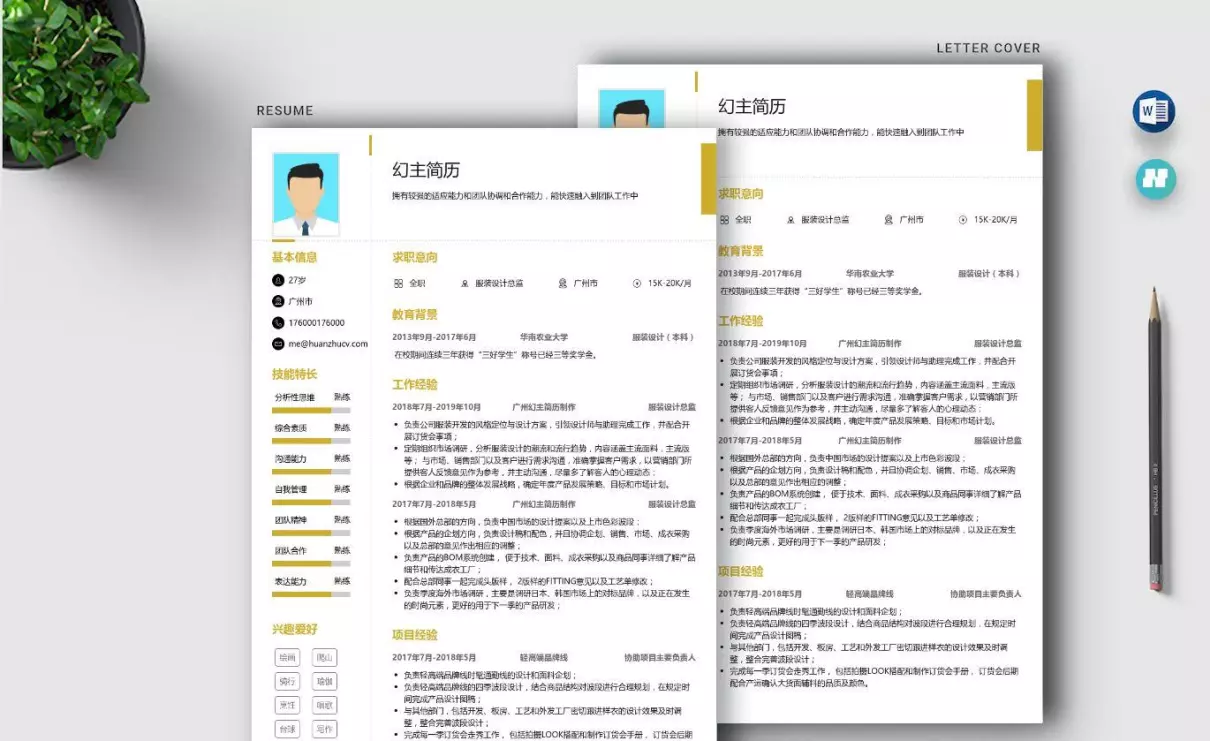Image resolution: width=1210 pixels, height=741 pixels.
Task: Select the 瑜伽 hobby tag
Action: 324,681
